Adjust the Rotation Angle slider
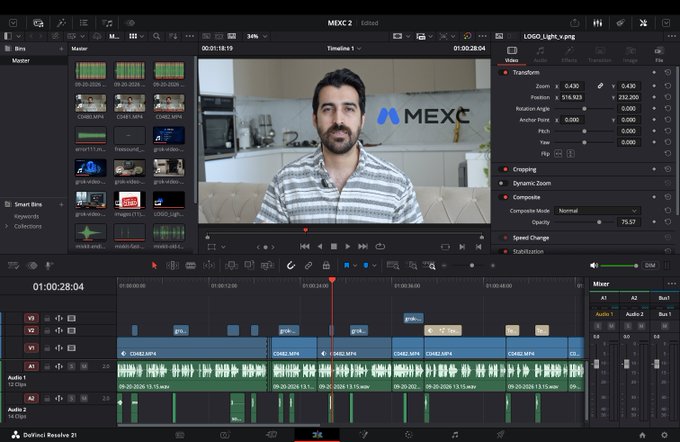The width and height of the screenshot is (680, 442). point(583,108)
